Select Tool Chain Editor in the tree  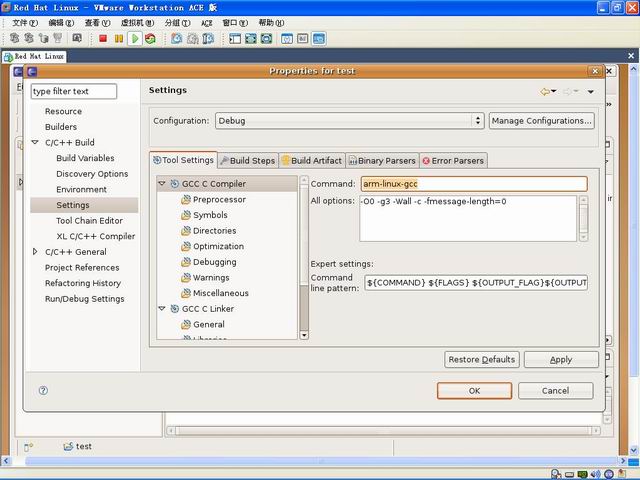pyautogui.click(x=89, y=221)
